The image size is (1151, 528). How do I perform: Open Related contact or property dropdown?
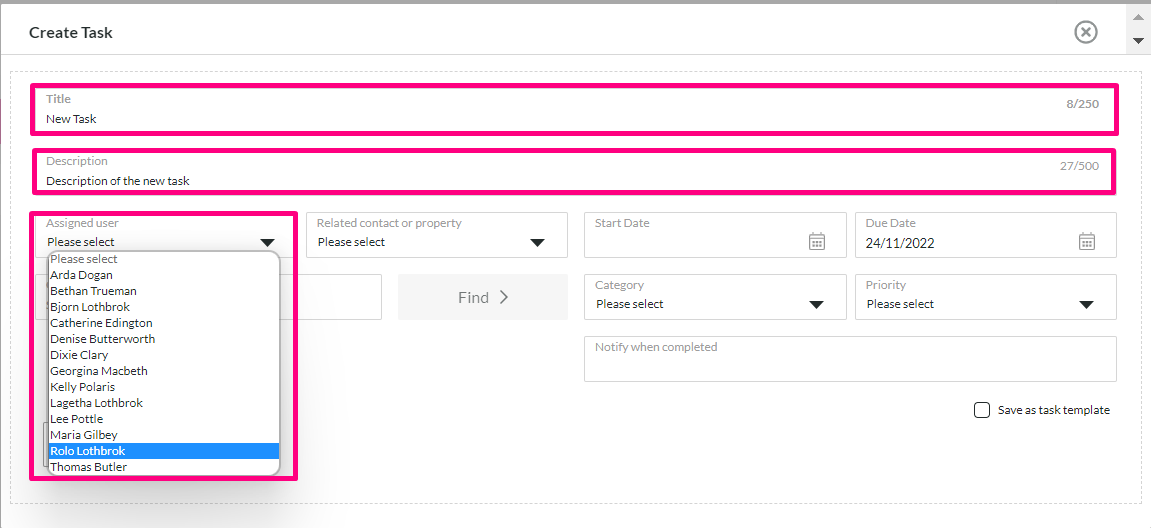(x=437, y=235)
